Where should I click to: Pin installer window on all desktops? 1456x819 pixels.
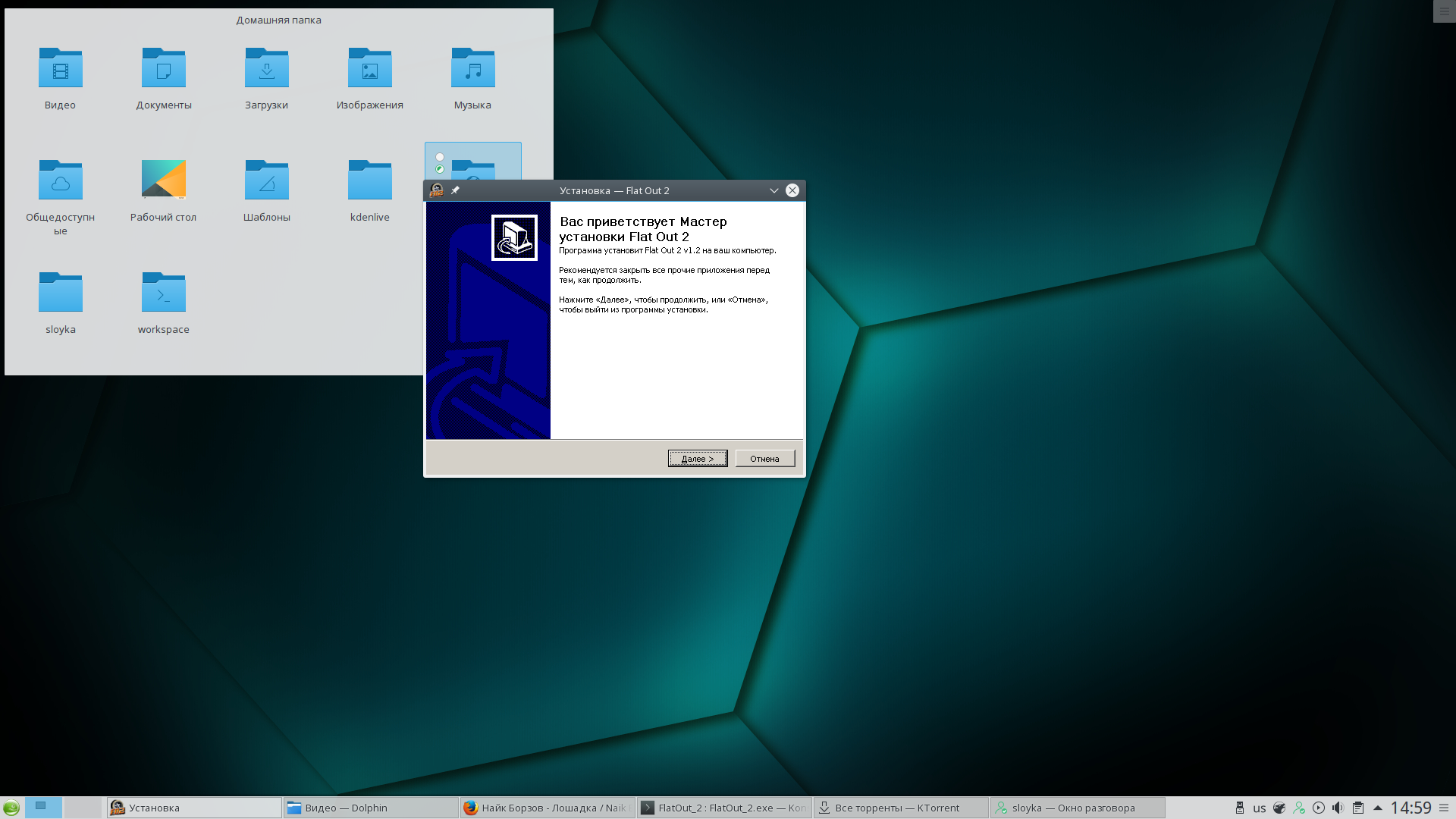pos(455,190)
